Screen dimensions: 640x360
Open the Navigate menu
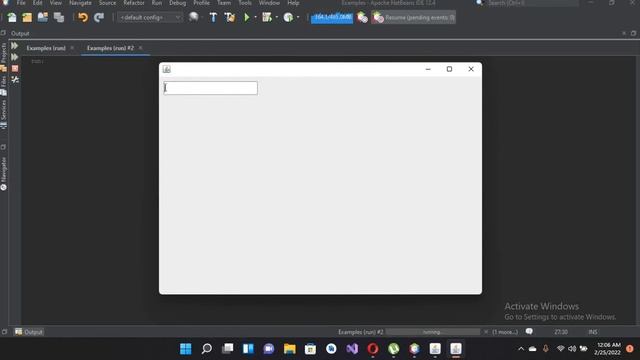80,3
